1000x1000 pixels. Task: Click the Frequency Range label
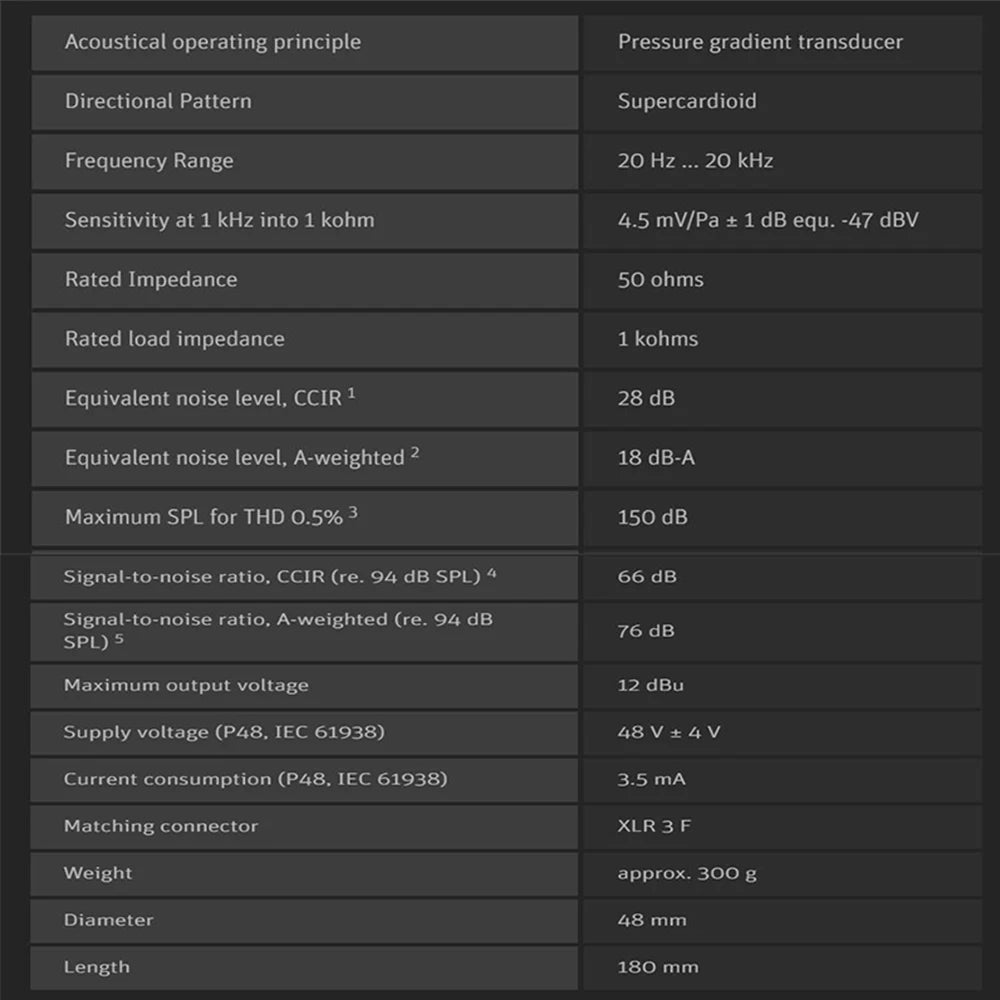coord(149,161)
